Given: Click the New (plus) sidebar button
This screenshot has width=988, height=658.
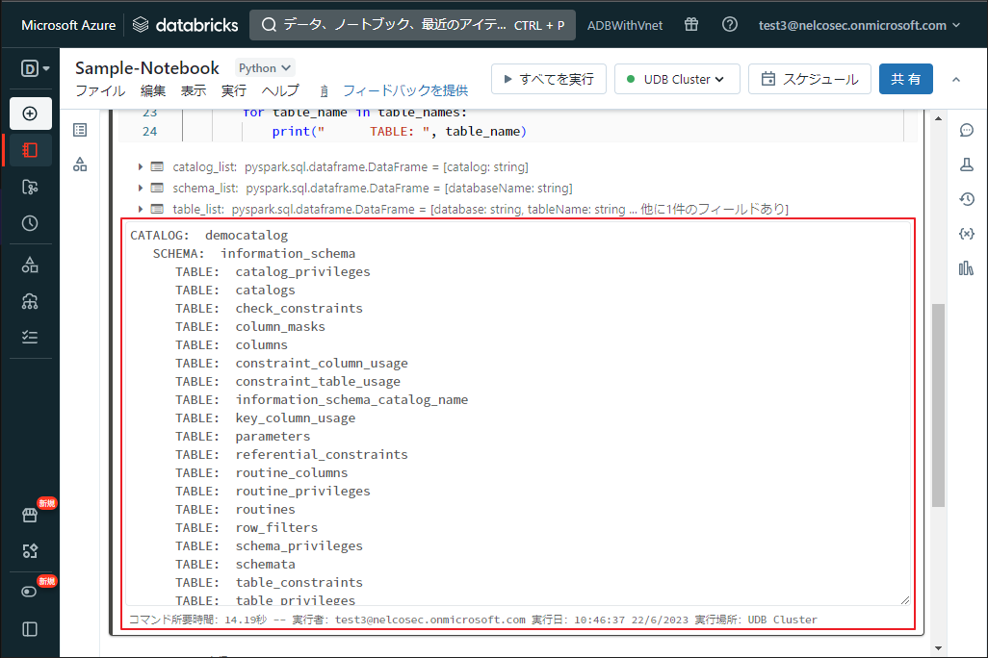Looking at the screenshot, I should (x=30, y=113).
